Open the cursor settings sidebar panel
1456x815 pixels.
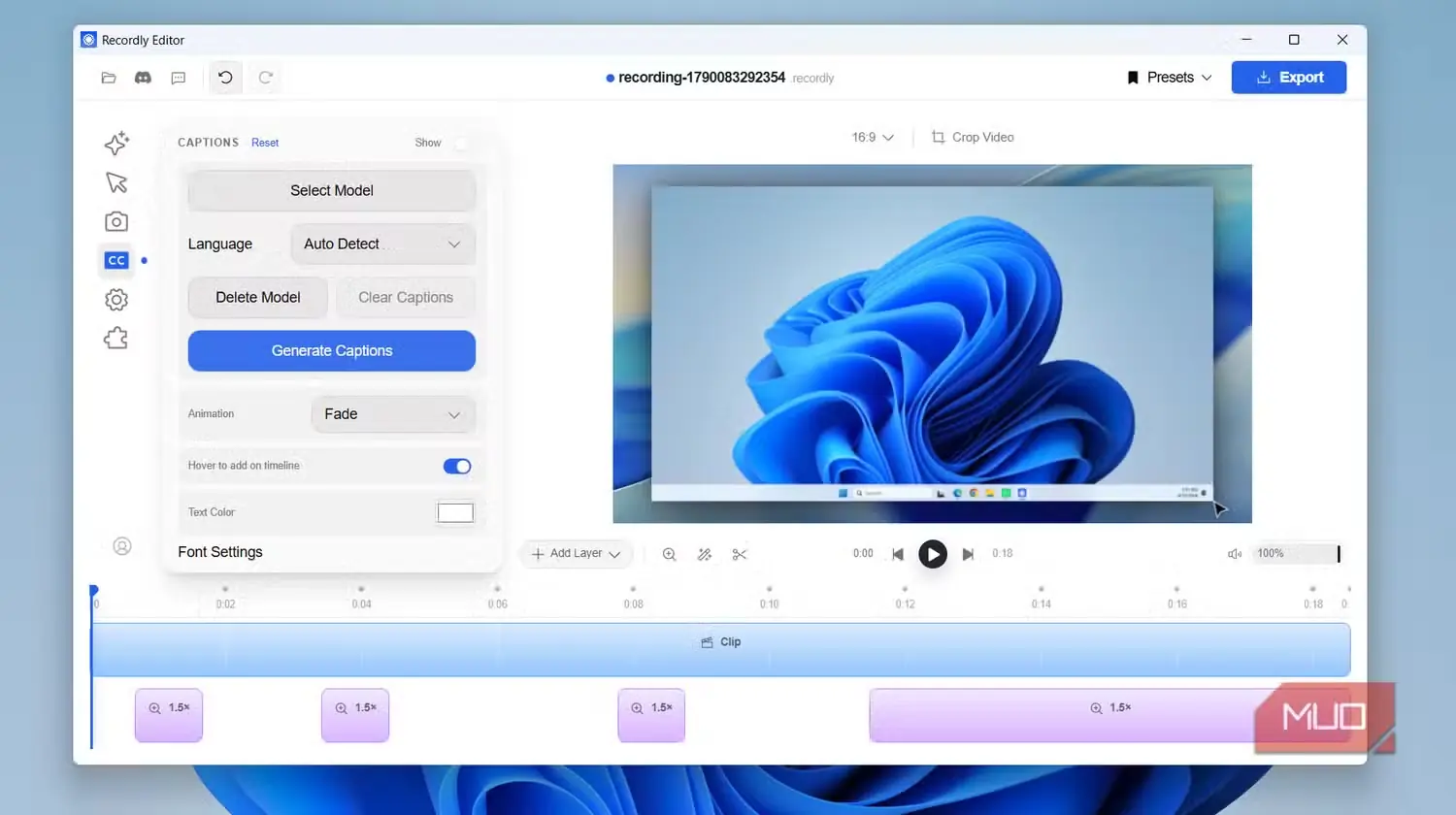click(x=116, y=182)
